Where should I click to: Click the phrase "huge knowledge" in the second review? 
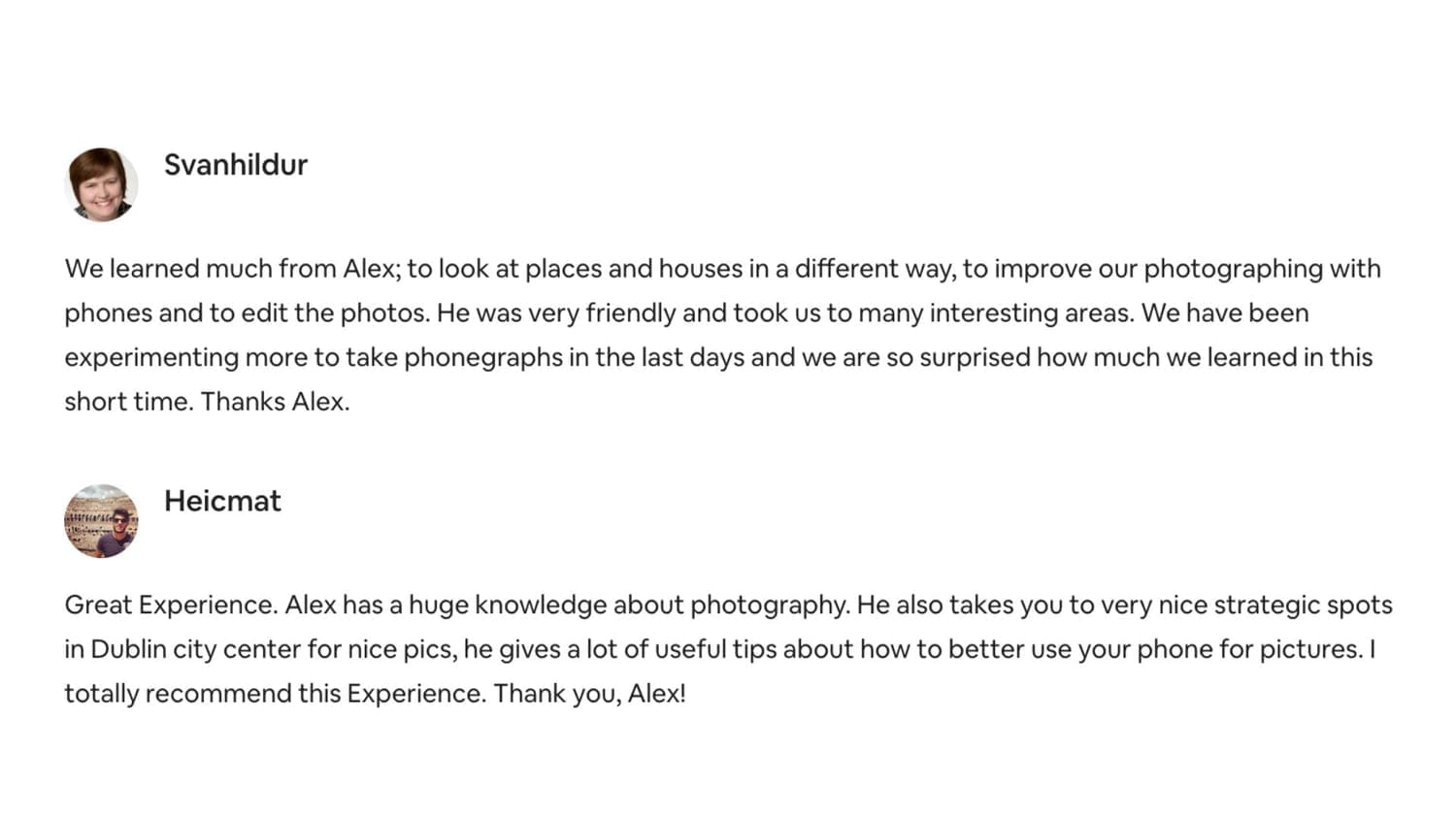click(x=507, y=606)
